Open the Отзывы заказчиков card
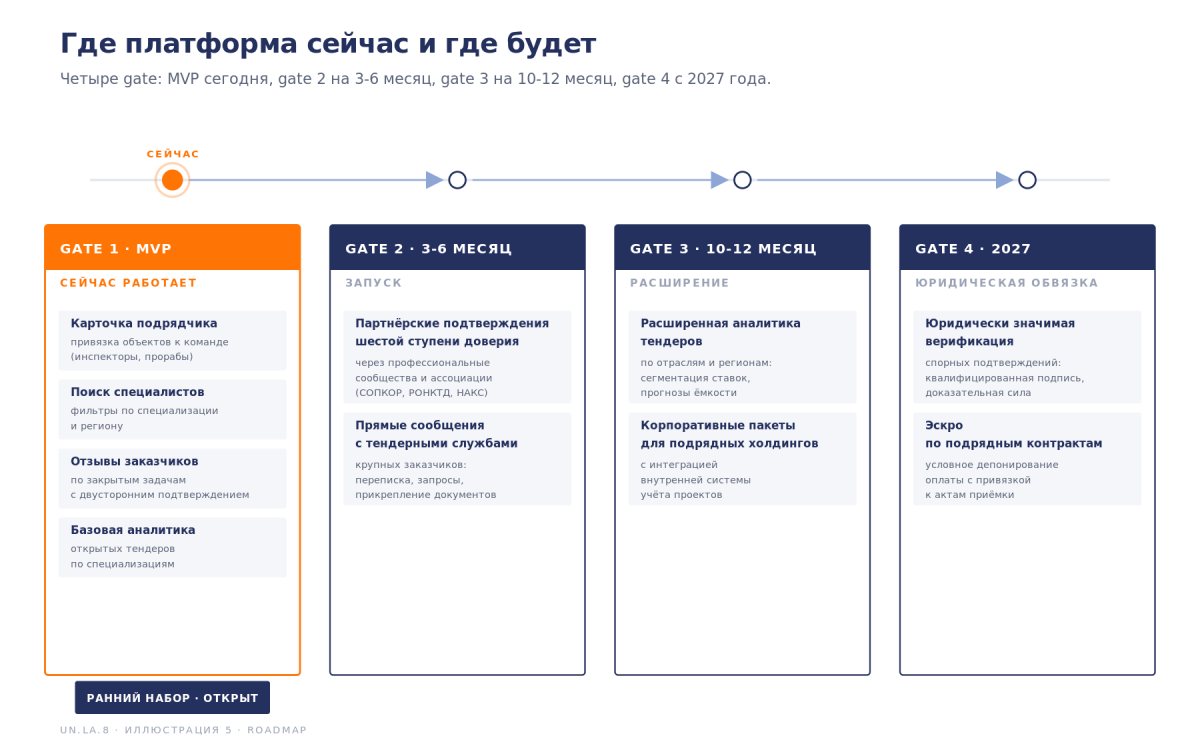Viewport: 1200px width, 750px height. click(172, 478)
